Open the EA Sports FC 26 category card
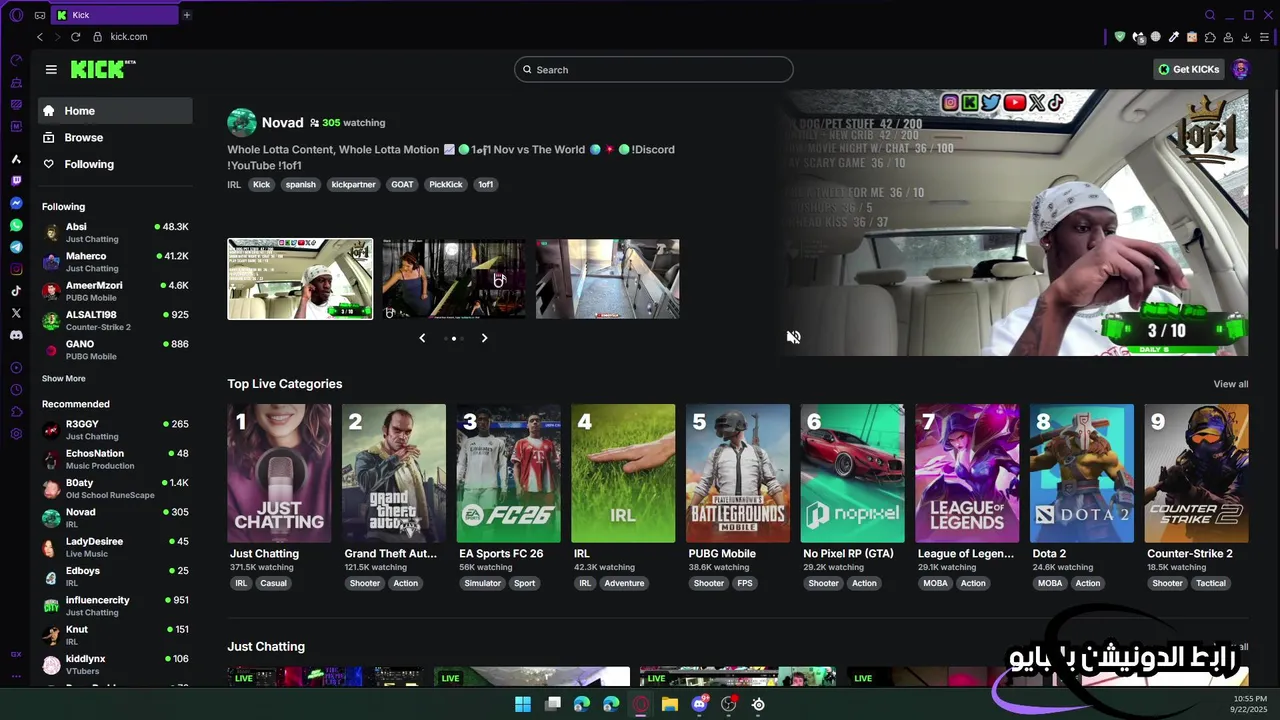 (x=509, y=473)
